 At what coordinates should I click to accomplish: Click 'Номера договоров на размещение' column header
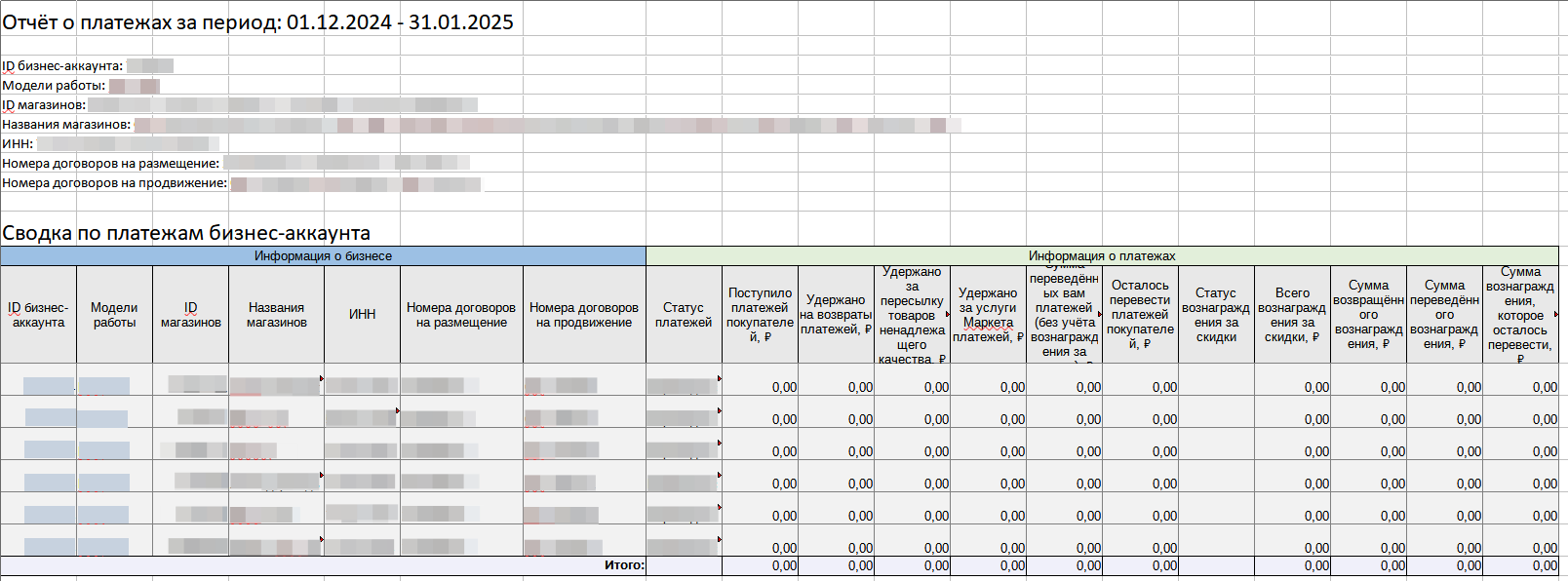tap(461, 315)
